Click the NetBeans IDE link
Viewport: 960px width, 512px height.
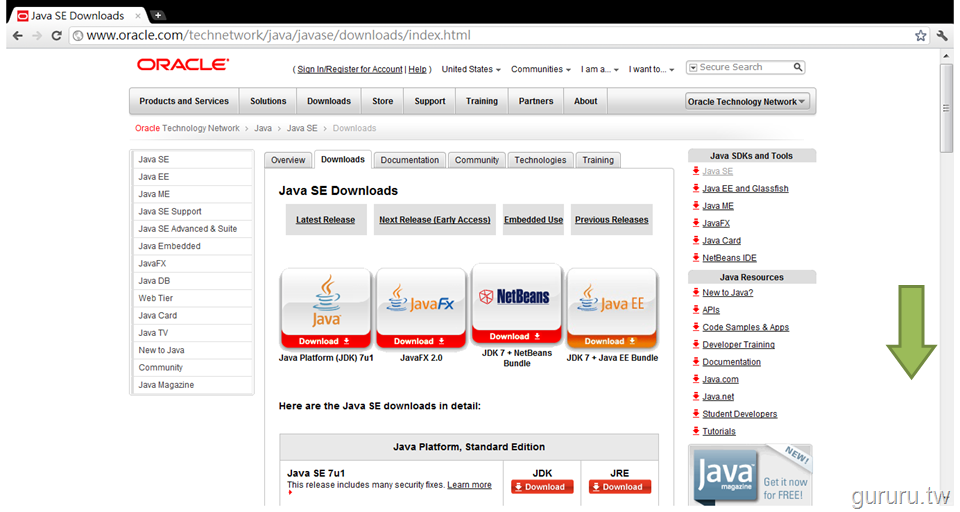(x=729, y=258)
